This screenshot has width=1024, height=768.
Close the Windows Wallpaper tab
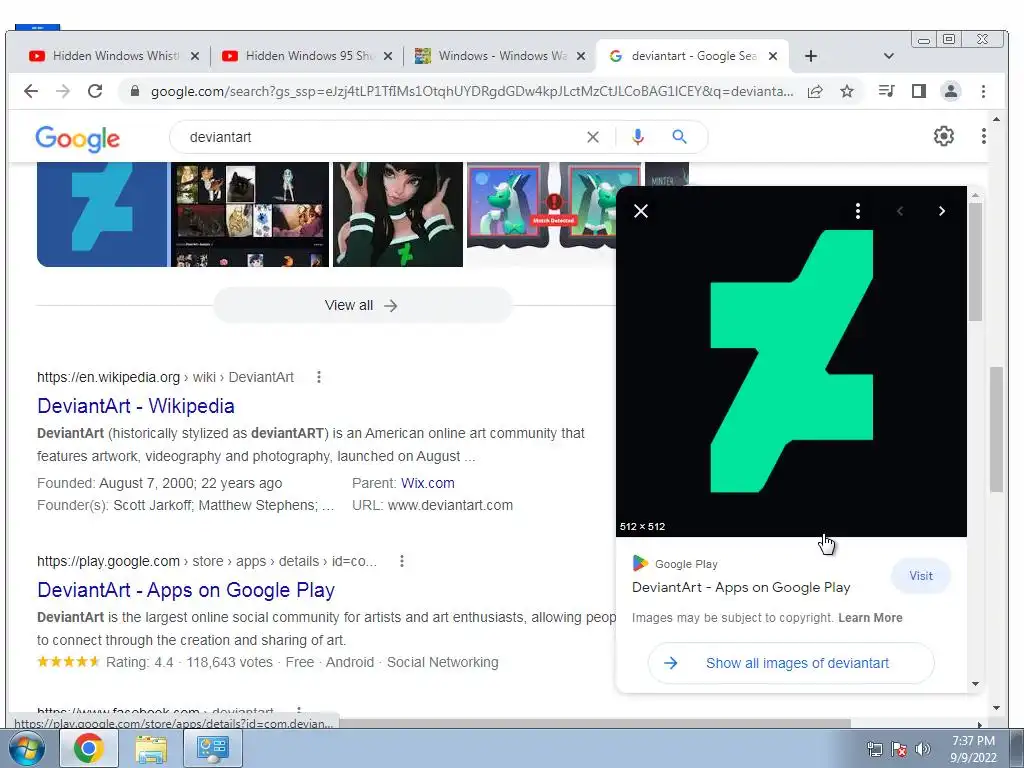581,56
